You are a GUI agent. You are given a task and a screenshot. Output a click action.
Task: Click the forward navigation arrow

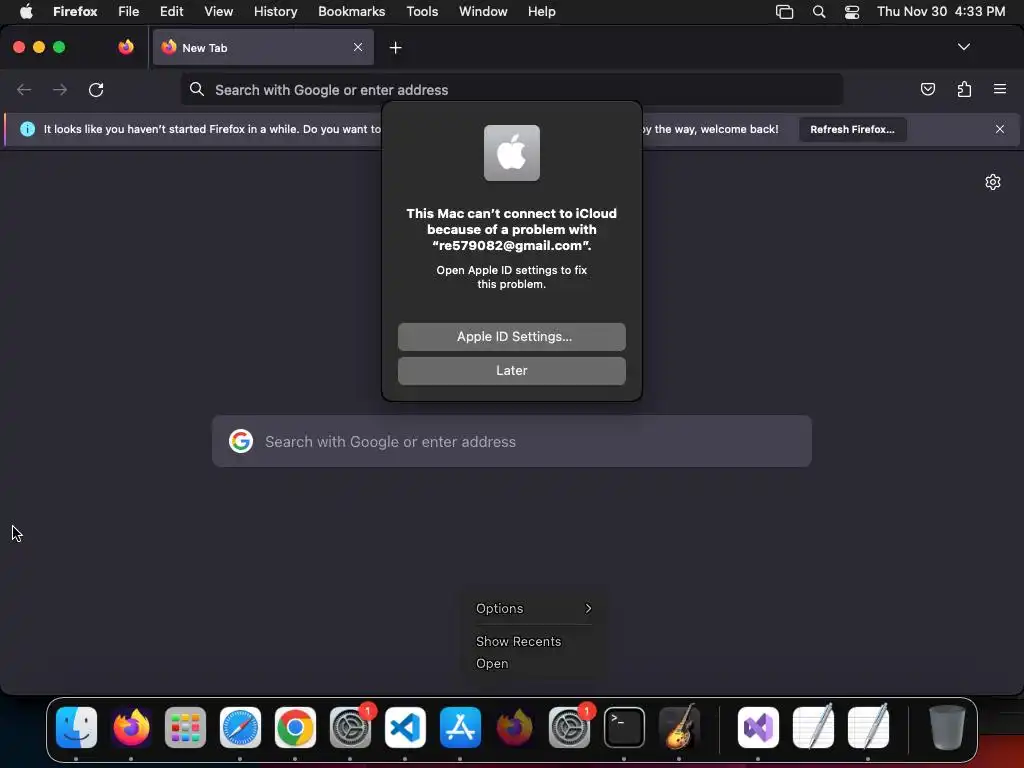[x=60, y=89]
